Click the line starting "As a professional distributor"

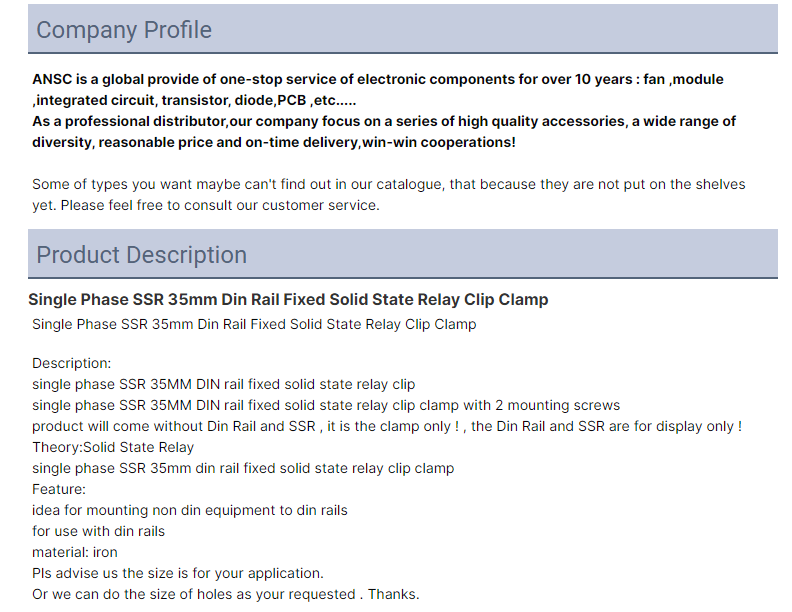point(384,132)
